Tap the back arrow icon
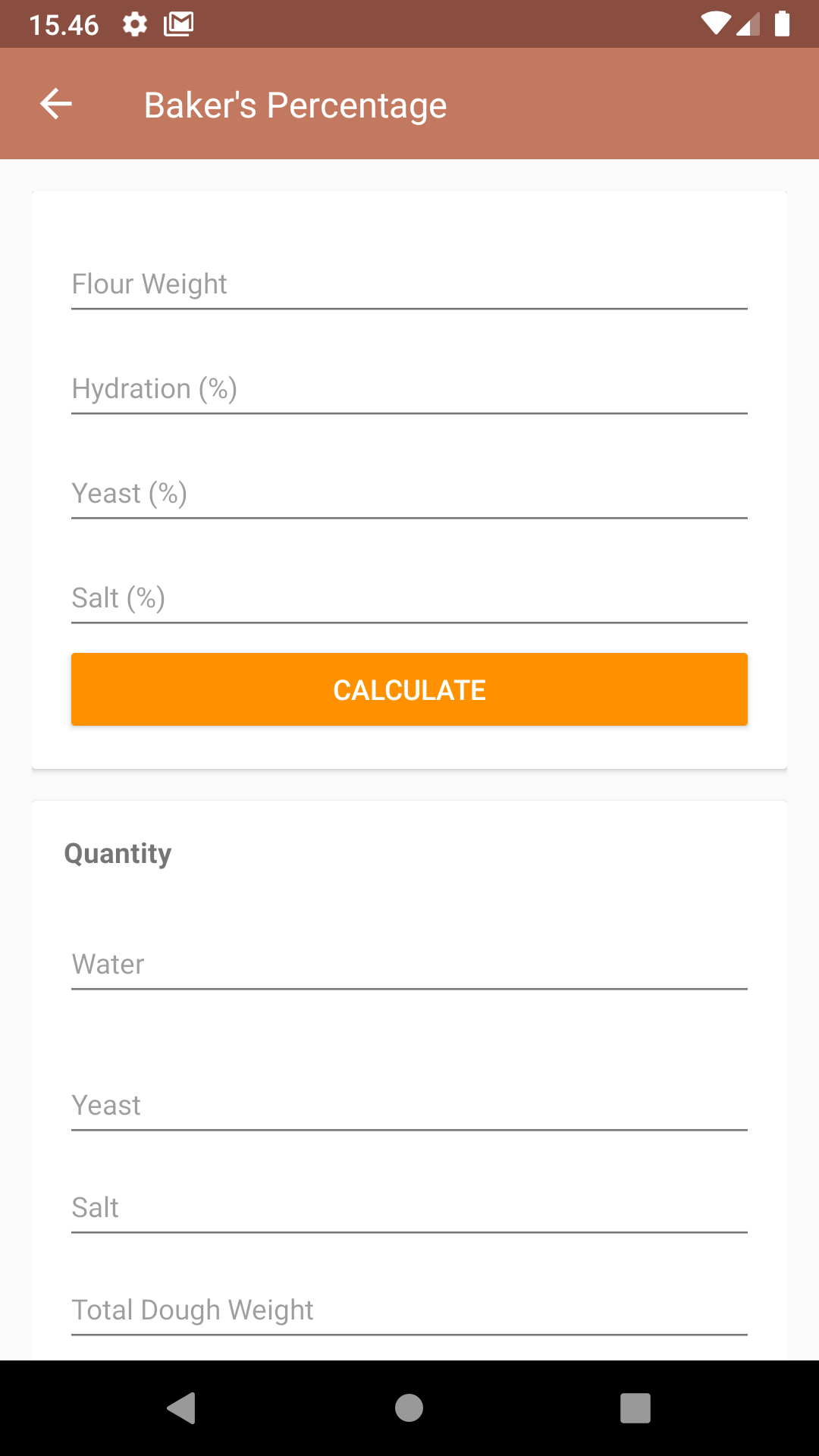This screenshot has height=1456, width=819. point(56,104)
